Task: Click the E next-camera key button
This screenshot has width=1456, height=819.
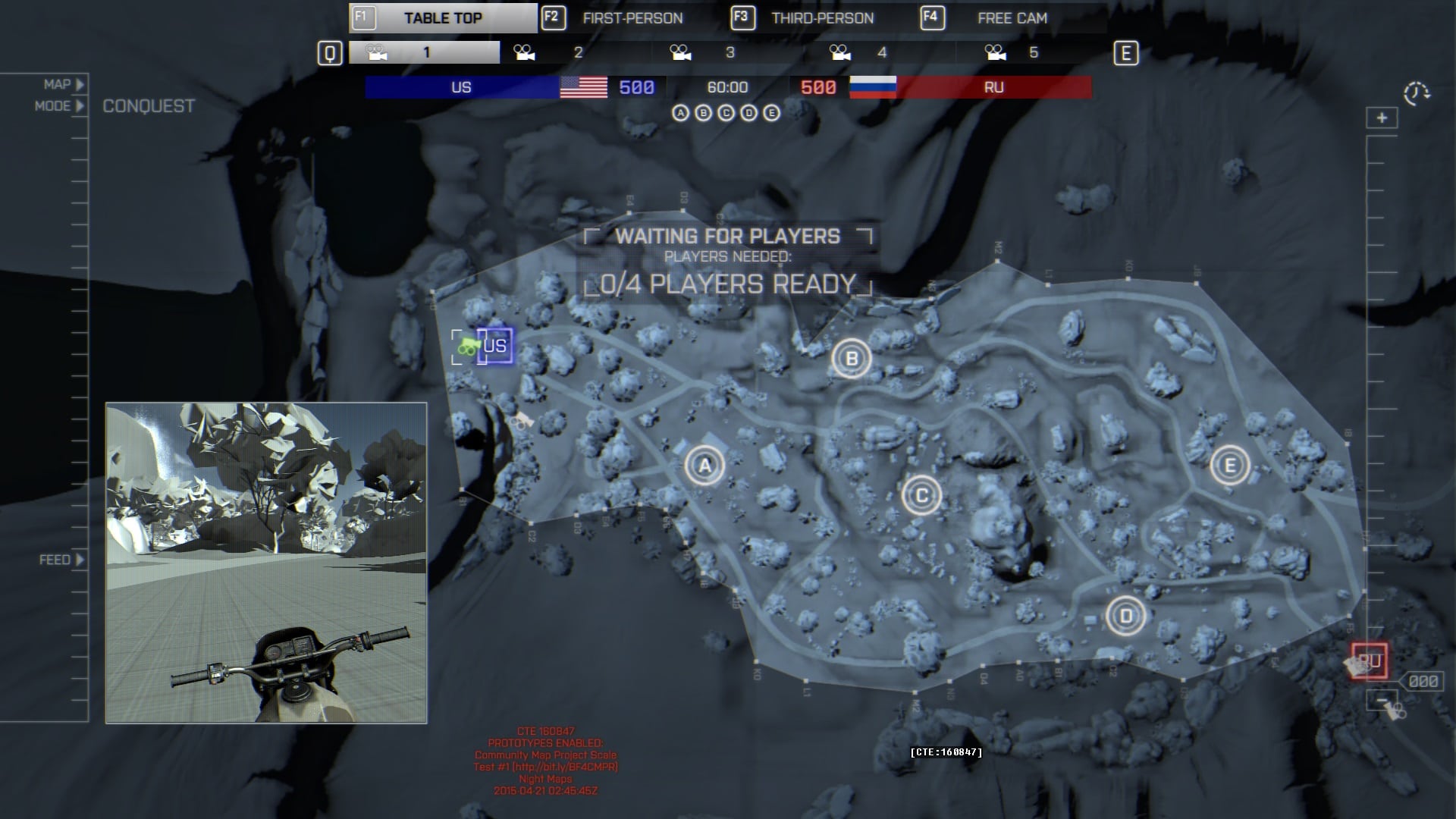Action: [1125, 53]
